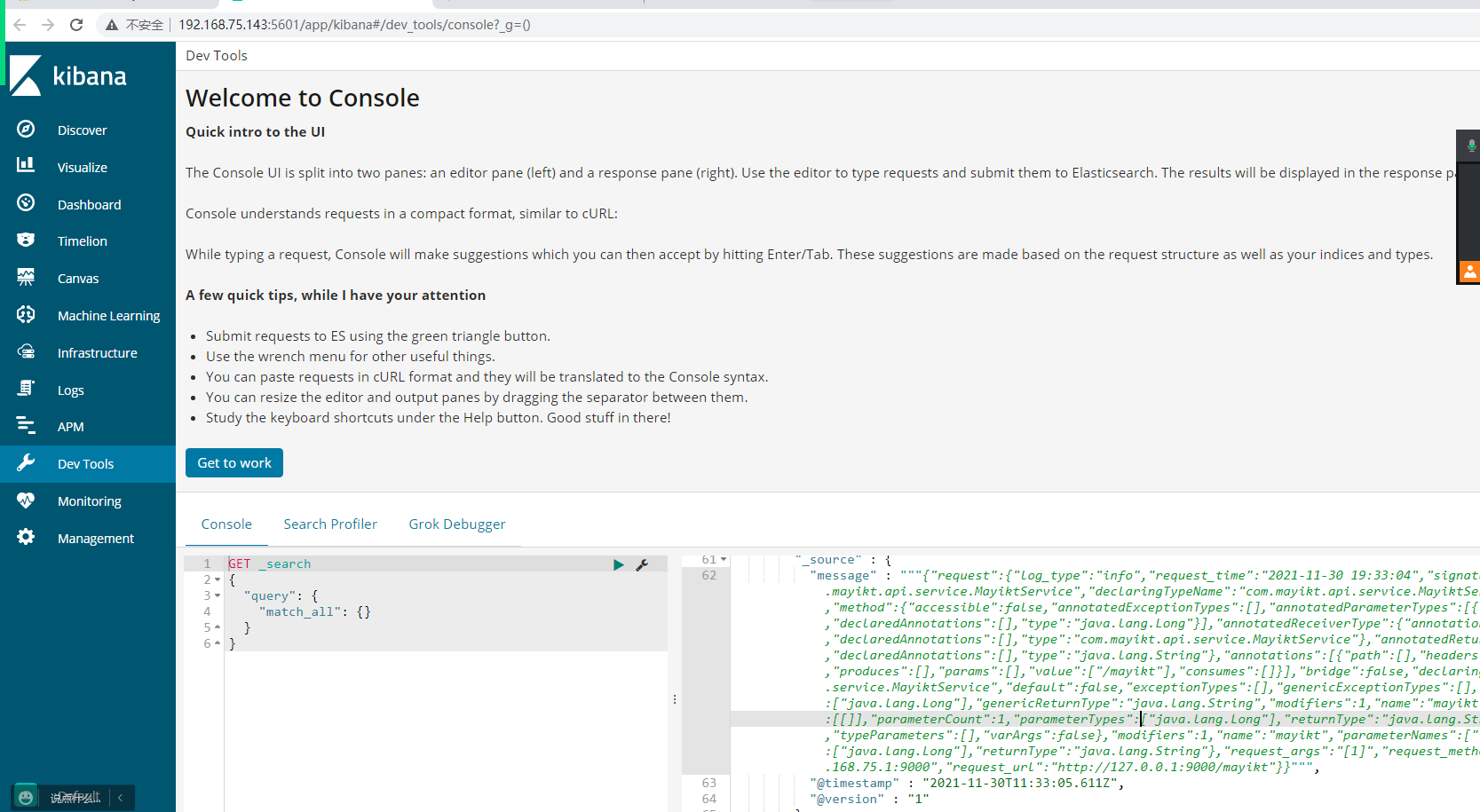Screen dimensions: 1480x812
Task: Switch to the Console tab
Action: pos(226,524)
